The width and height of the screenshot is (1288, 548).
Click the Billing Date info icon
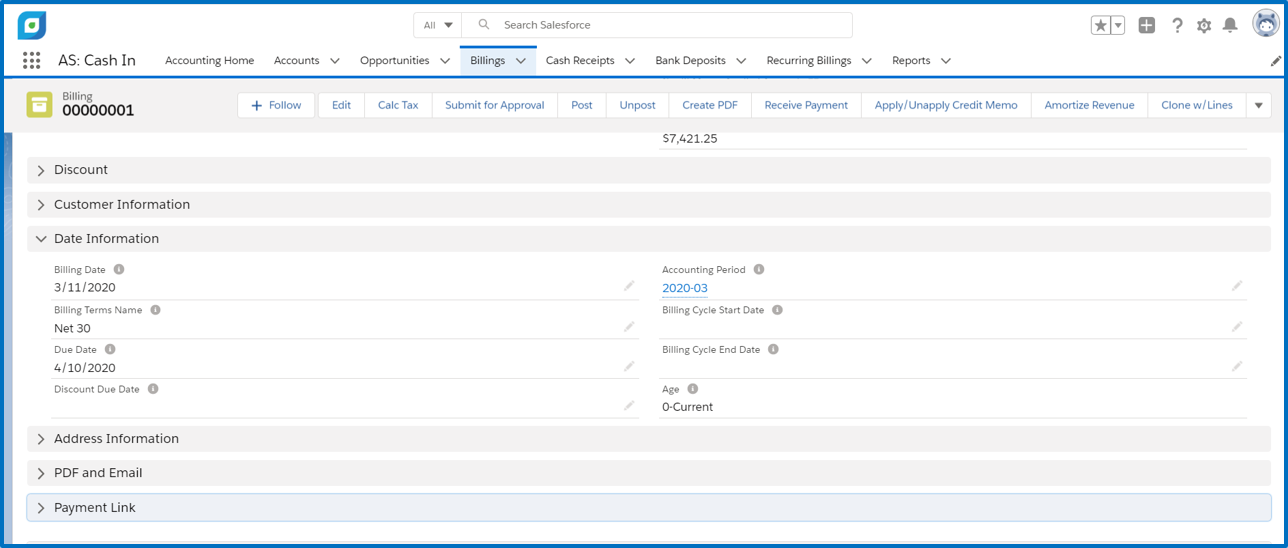tap(119, 269)
